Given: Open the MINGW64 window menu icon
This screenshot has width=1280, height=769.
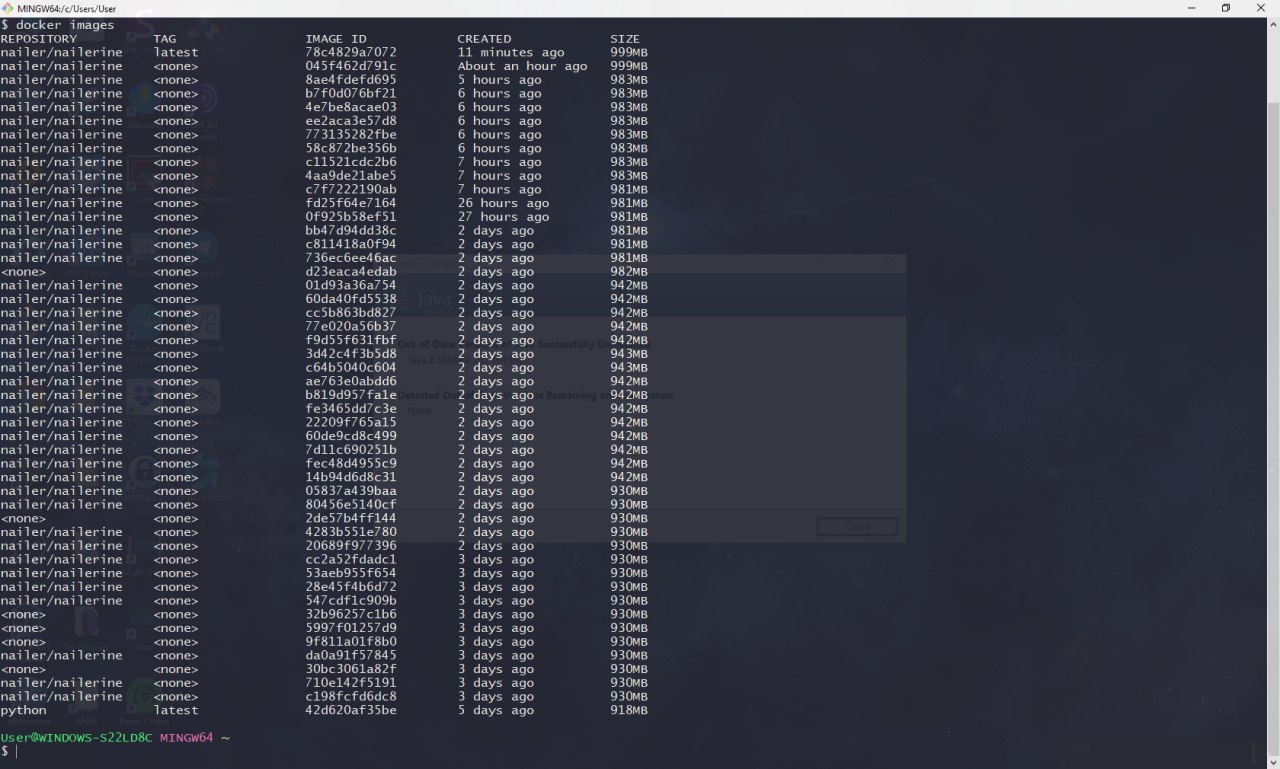Looking at the screenshot, I should click(8, 8).
